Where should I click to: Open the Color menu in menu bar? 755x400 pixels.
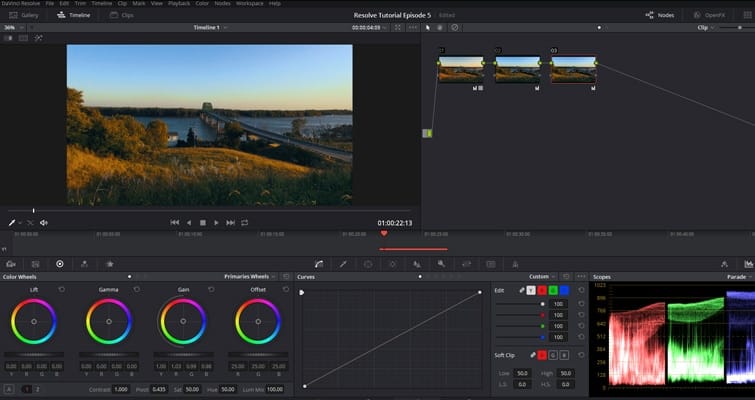coord(201,4)
